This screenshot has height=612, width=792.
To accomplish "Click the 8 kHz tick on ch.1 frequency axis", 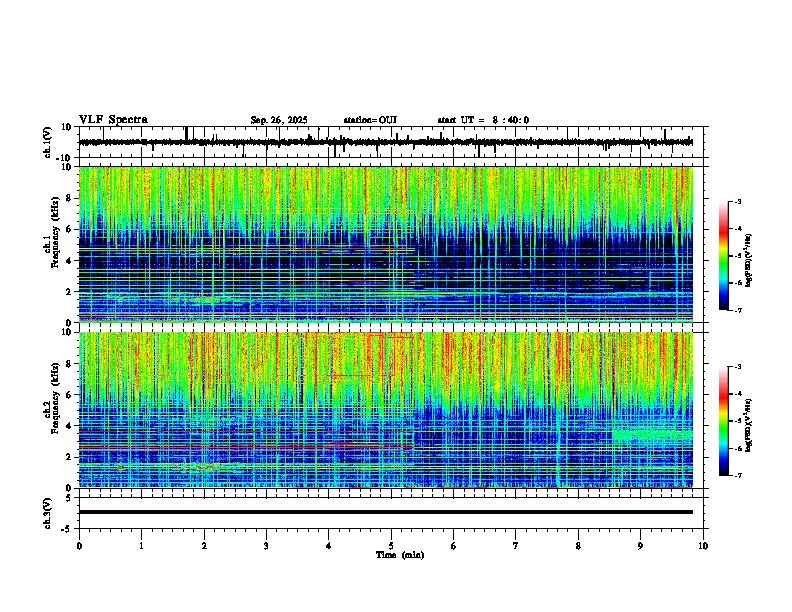I will [69, 198].
